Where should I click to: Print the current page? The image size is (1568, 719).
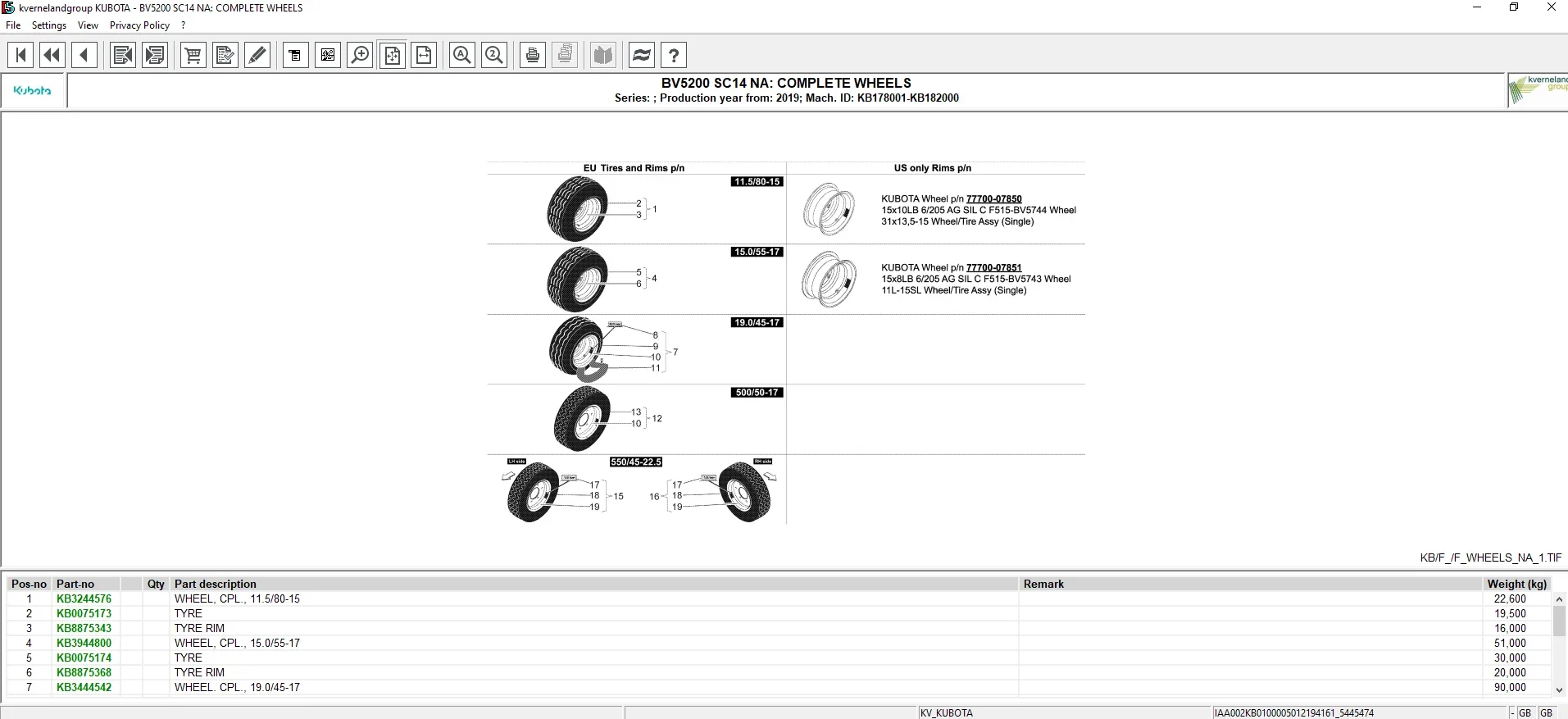point(533,55)
